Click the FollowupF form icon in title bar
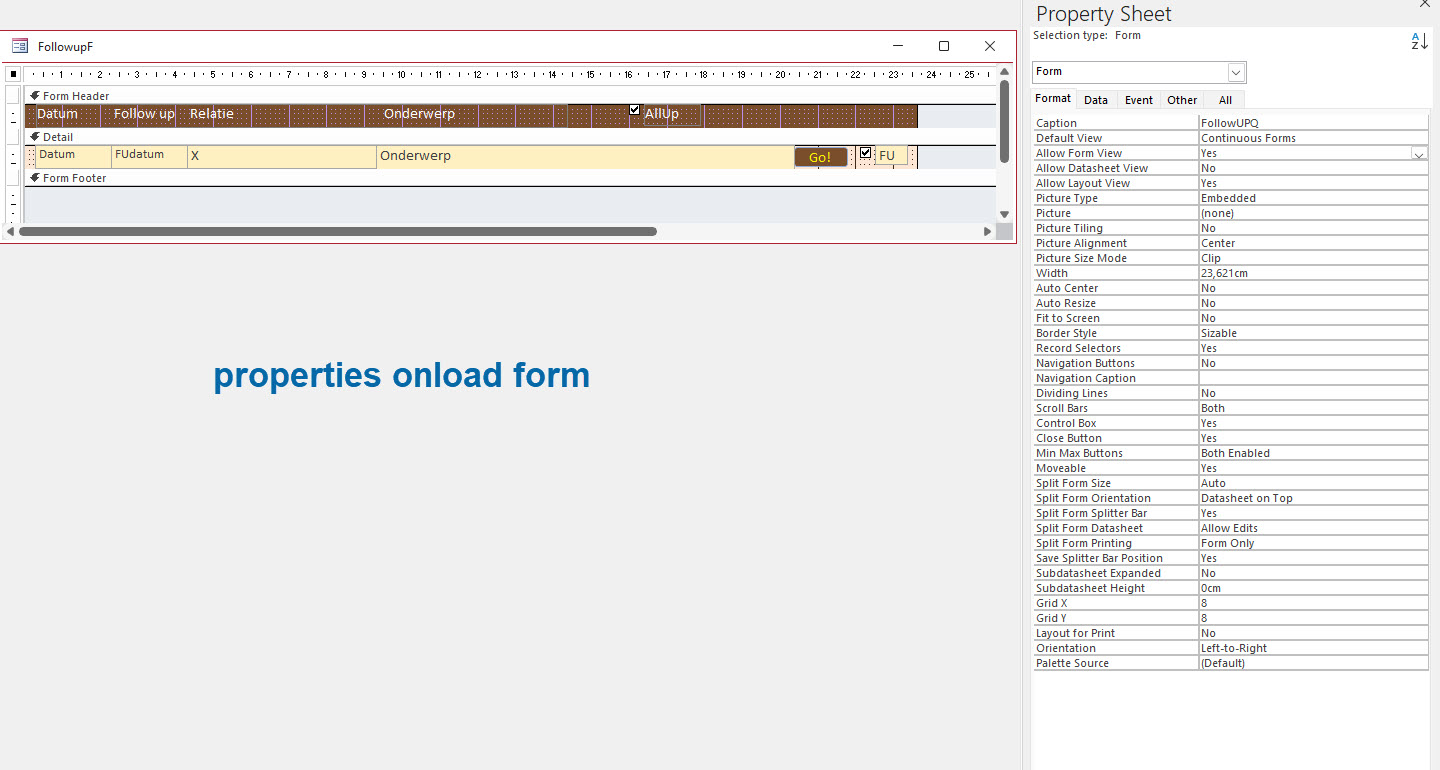 coord(20,46)
